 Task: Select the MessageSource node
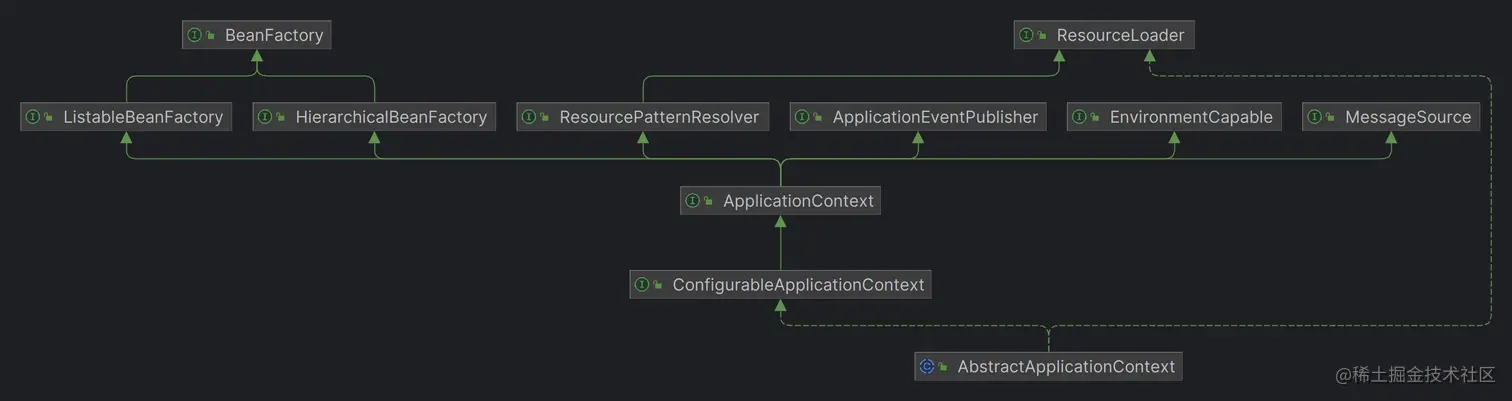pos(1392,117)
